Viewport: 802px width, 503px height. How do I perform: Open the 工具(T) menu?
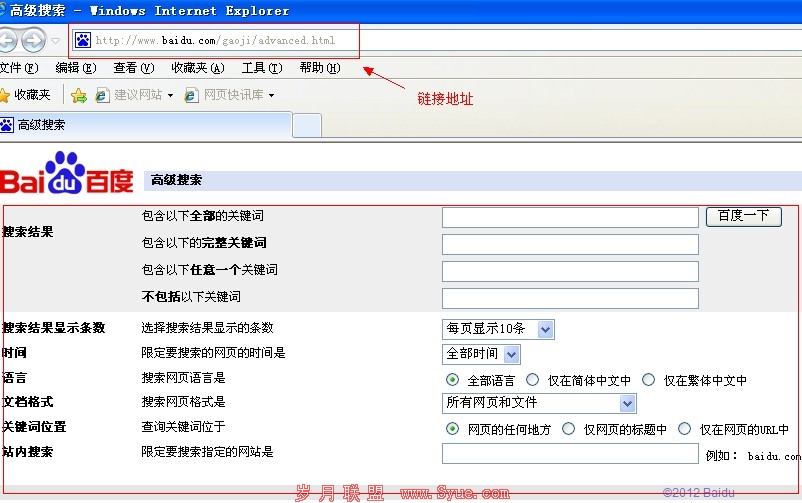262,68
